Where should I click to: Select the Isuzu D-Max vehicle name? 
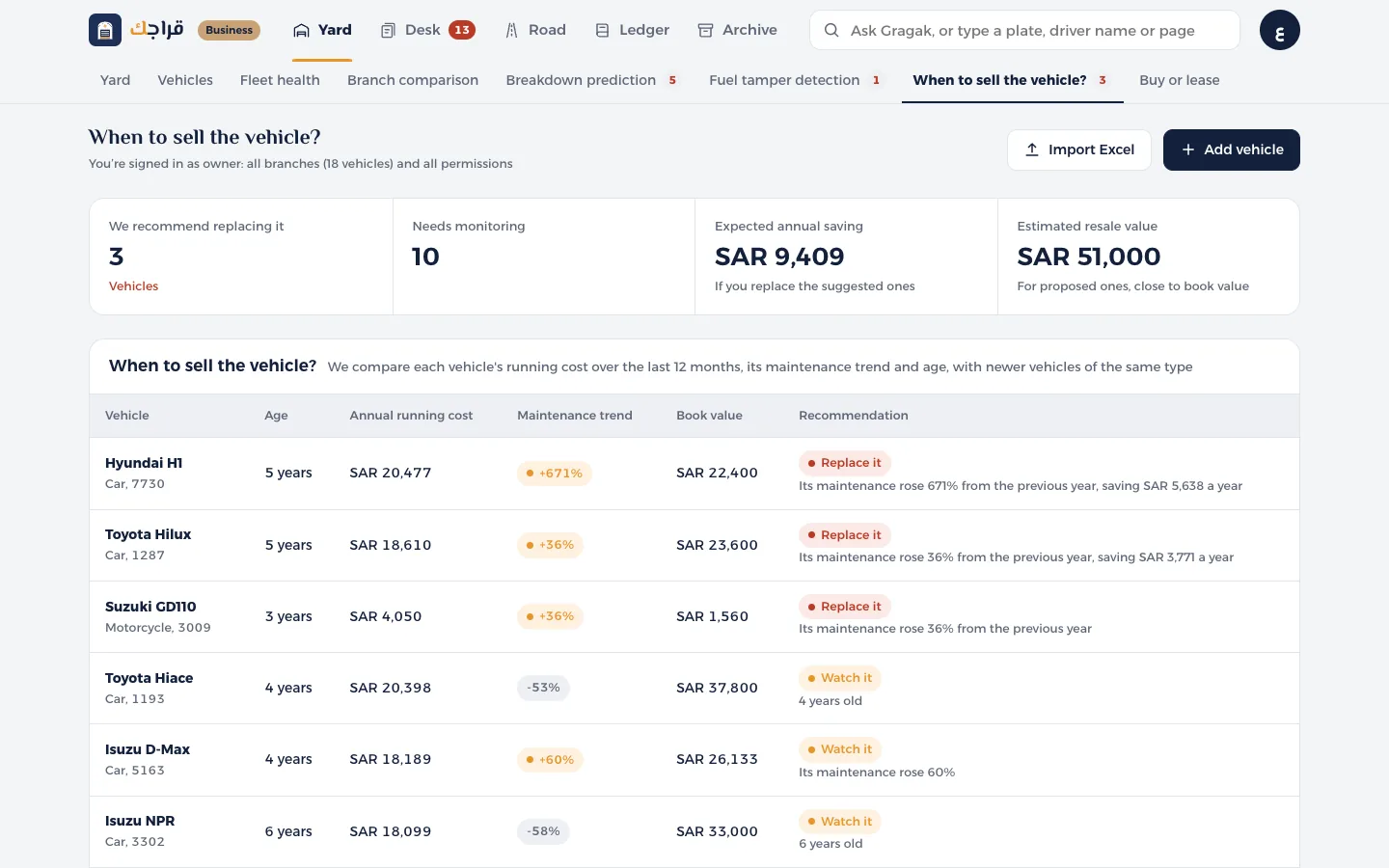pyautogui.click(x=148, y=749)
